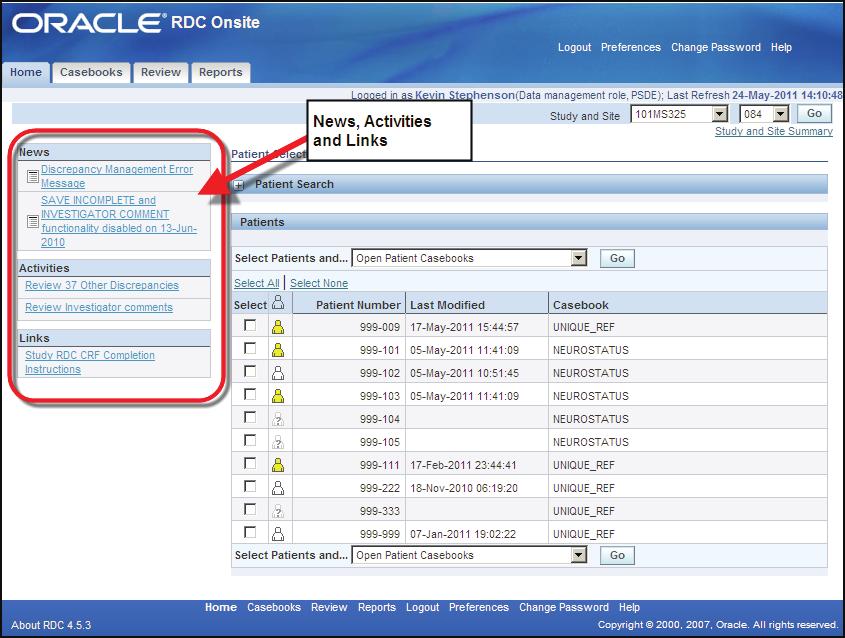Tick the checkbox for patient 999-333

click(250, 509)
